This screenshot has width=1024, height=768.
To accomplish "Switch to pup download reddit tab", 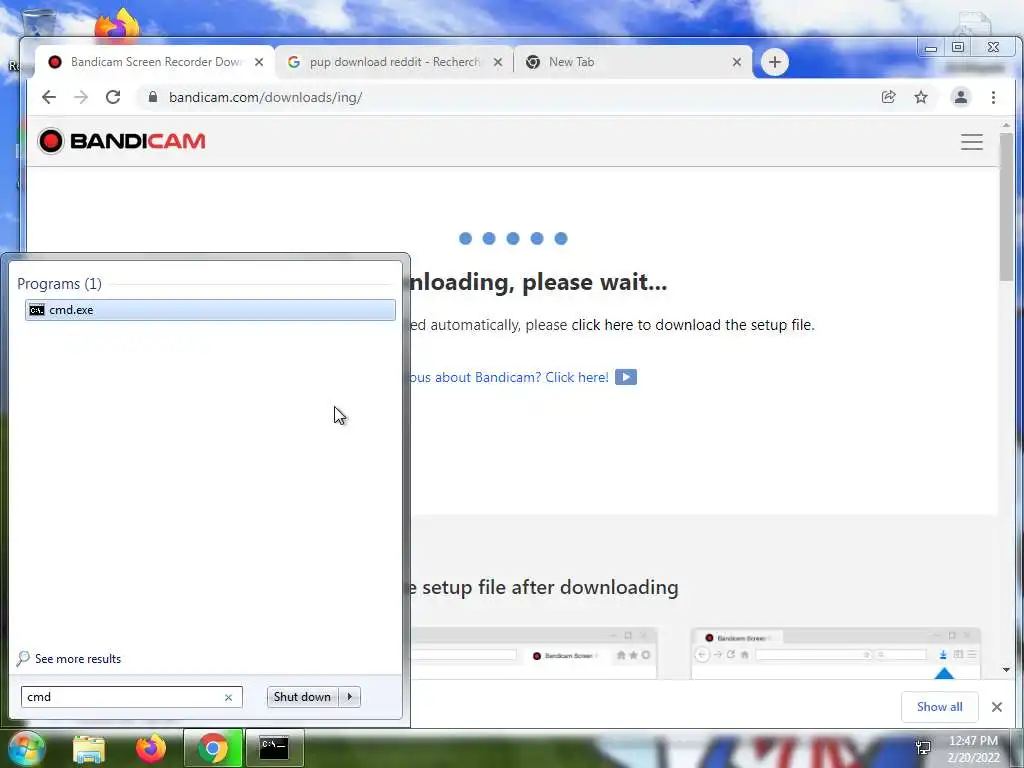I will [394, 62].
